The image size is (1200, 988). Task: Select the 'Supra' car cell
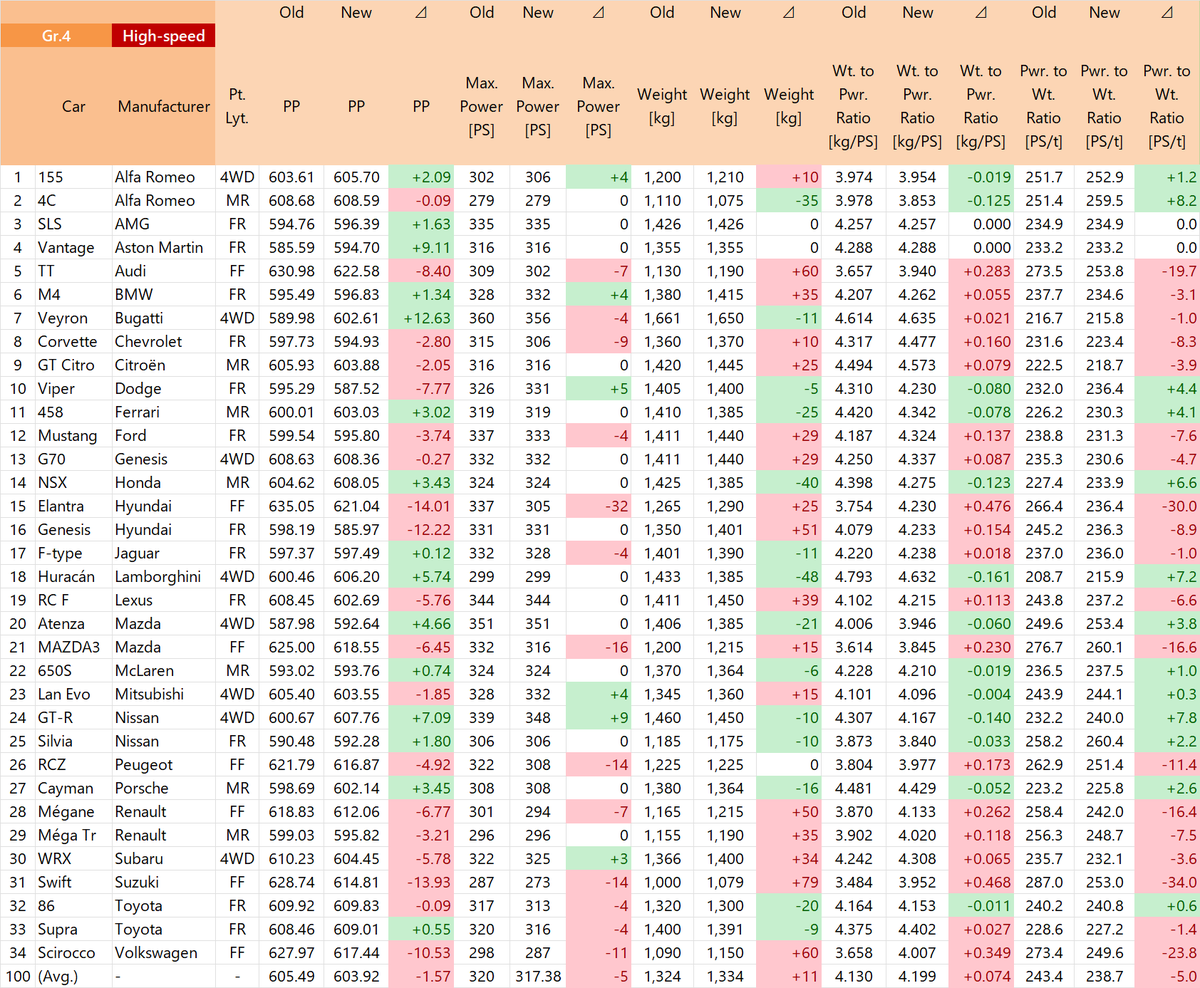pos(74,929)
